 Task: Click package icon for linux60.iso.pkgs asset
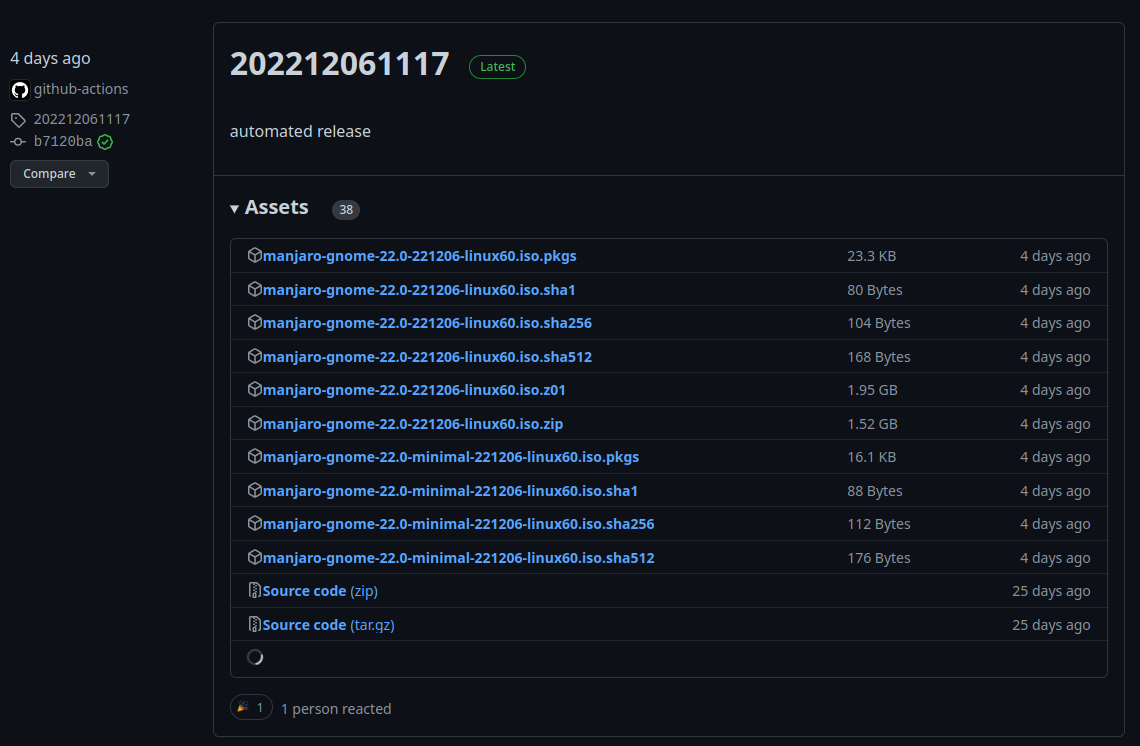click(255, 256)
